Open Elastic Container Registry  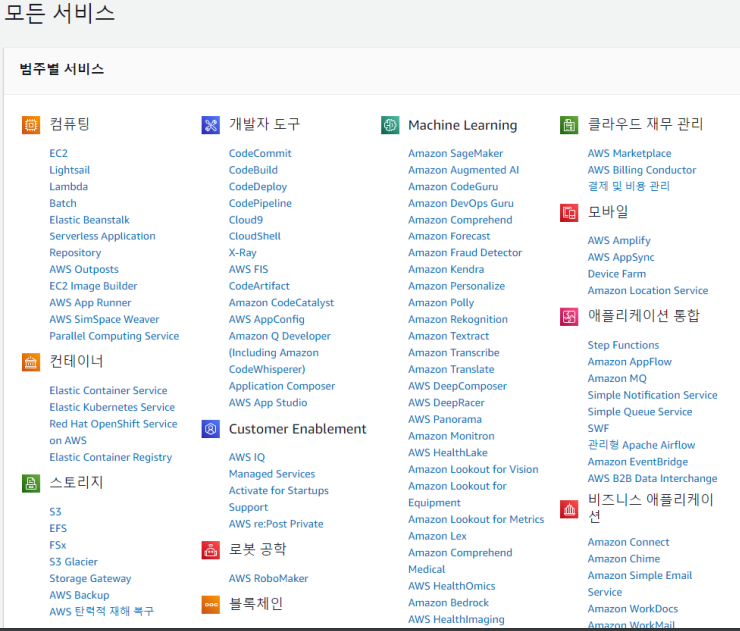tap(110, 457)
